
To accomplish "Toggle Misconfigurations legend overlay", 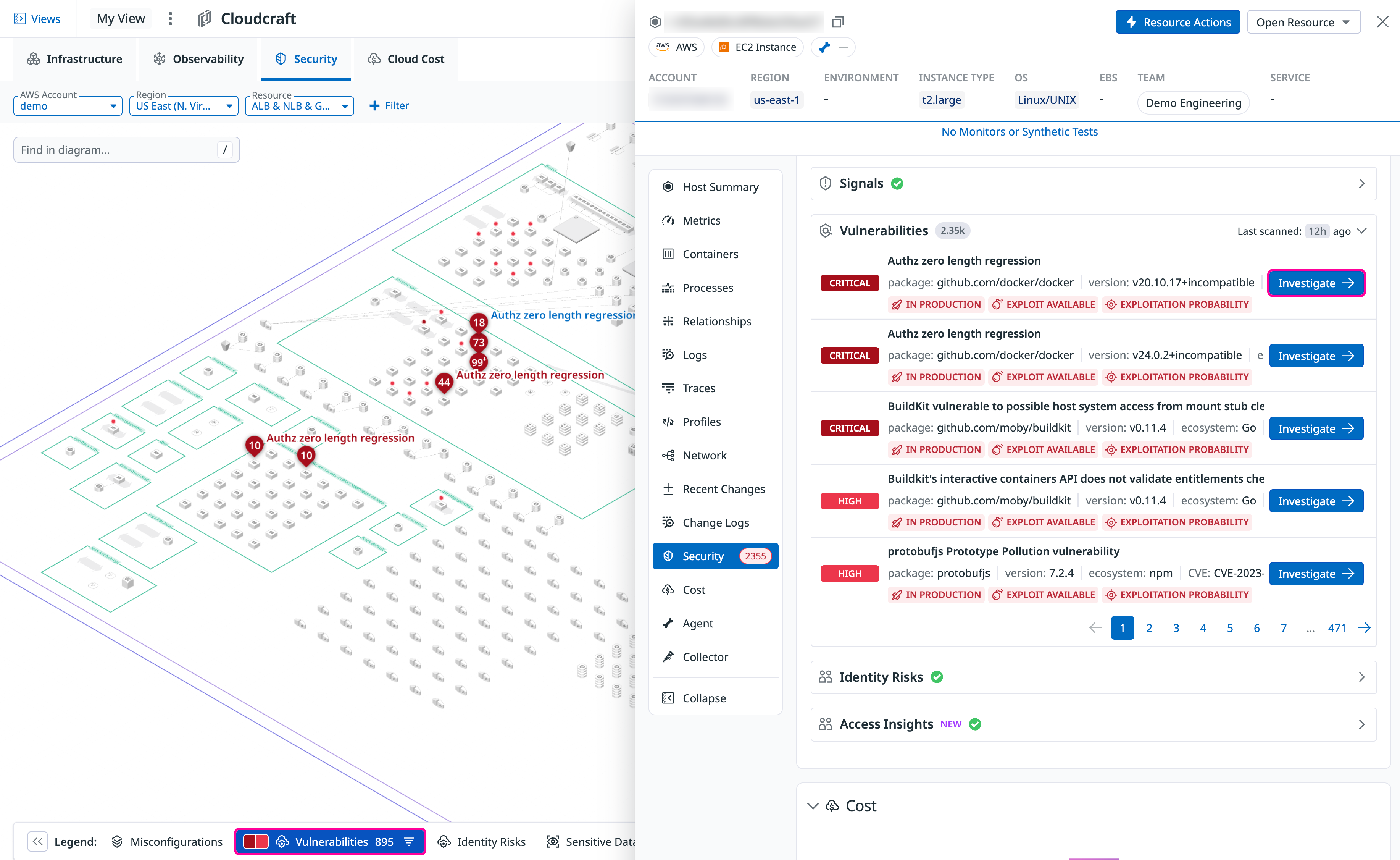I will pos(167,841).
